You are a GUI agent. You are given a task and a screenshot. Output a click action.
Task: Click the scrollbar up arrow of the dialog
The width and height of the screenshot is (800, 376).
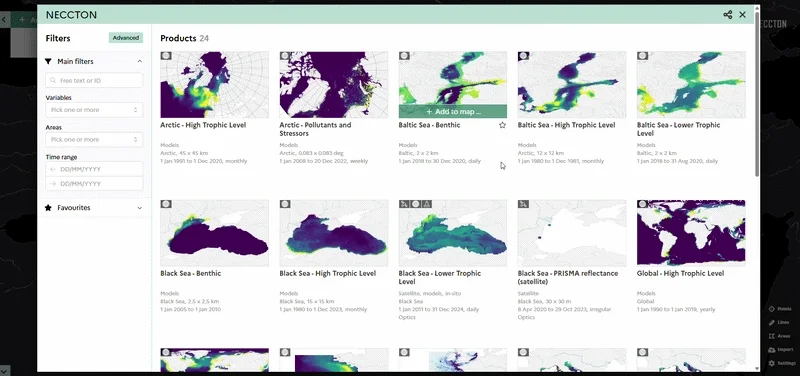click(x=757, y=8)
